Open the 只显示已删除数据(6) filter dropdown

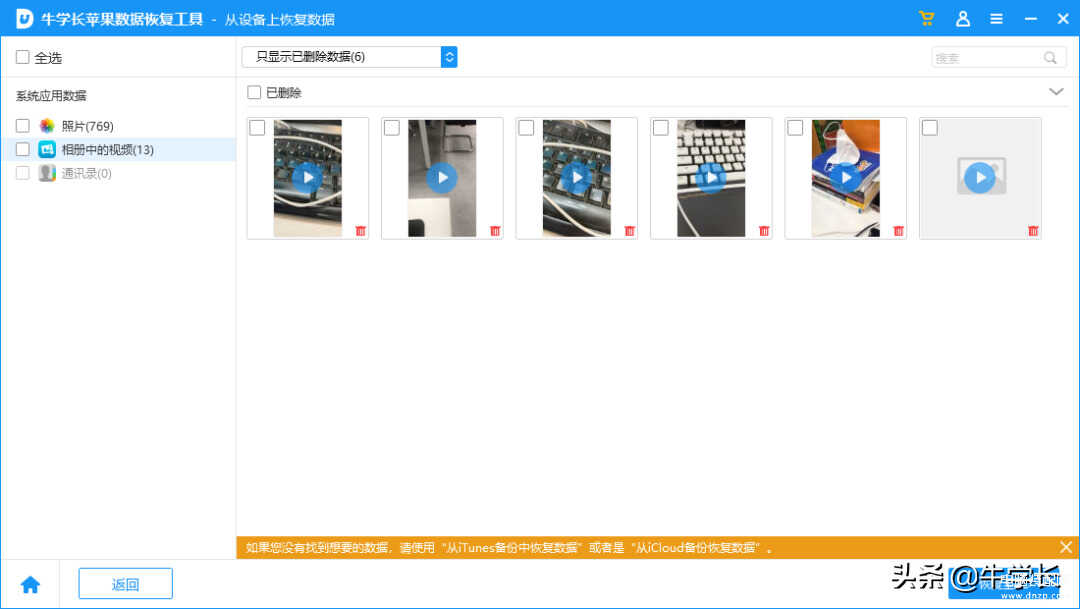[449, 57]
